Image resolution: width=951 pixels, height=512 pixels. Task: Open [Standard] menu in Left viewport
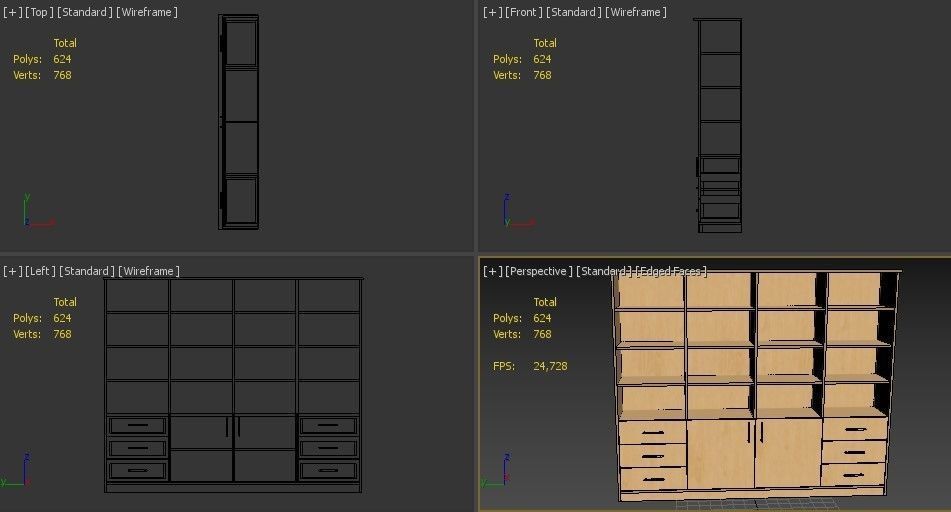(87, 271)
